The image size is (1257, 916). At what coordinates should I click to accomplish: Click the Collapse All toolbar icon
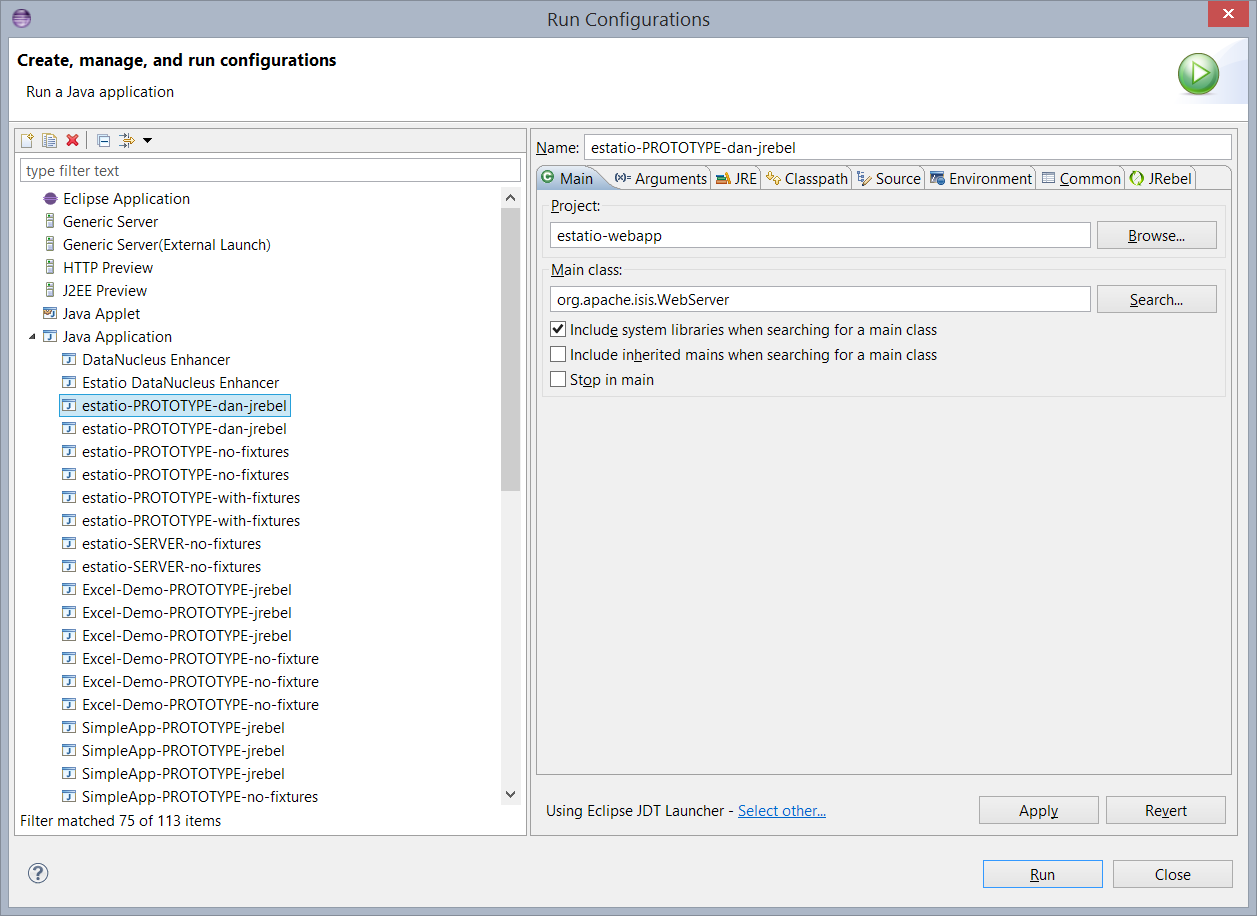point(103,140)
